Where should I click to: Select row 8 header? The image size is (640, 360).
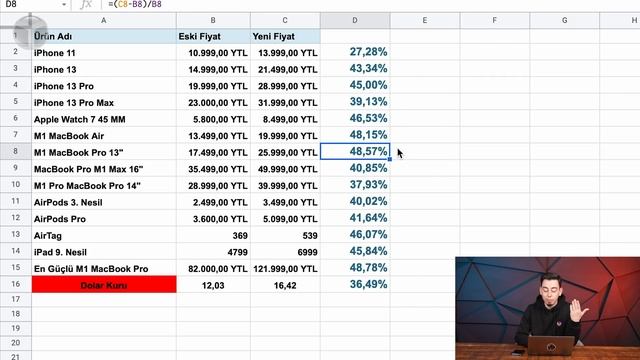16,151
